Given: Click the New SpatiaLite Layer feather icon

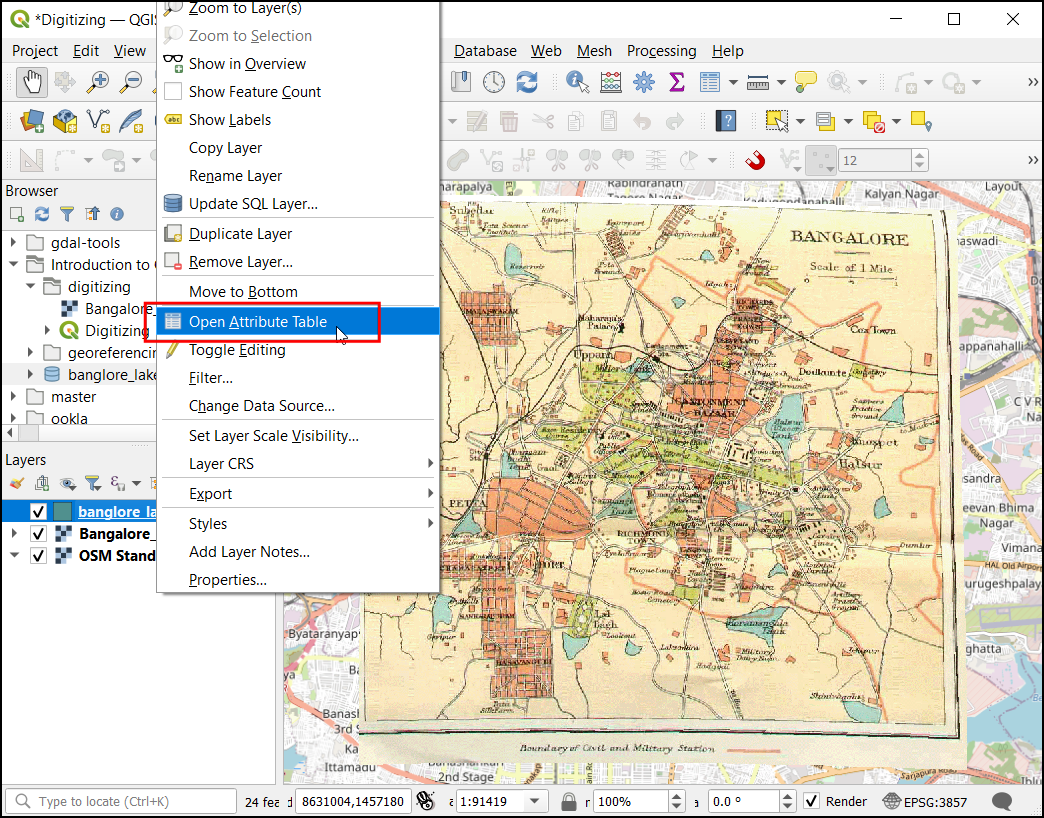Looking at the screenshot, I should click(131, 121).
